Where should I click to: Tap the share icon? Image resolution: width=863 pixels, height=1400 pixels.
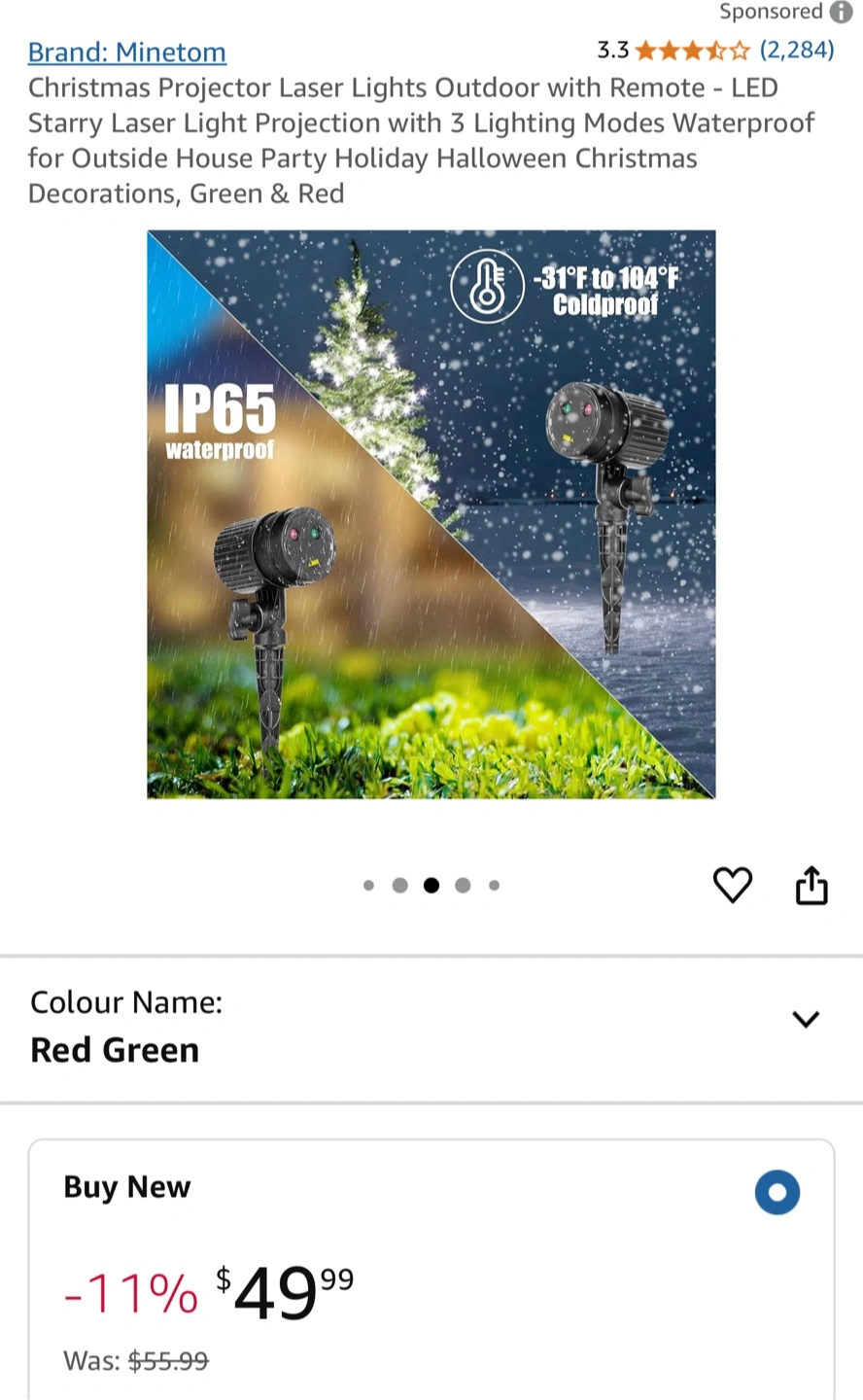(811, 885)
